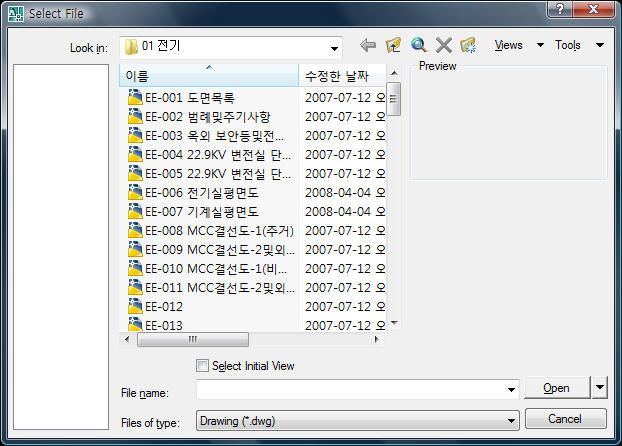Image resolution: width=622 pixels, height=446 pixels.
Task: Select file name EE-001 도면목록
Action: click(x=190, y=98)
